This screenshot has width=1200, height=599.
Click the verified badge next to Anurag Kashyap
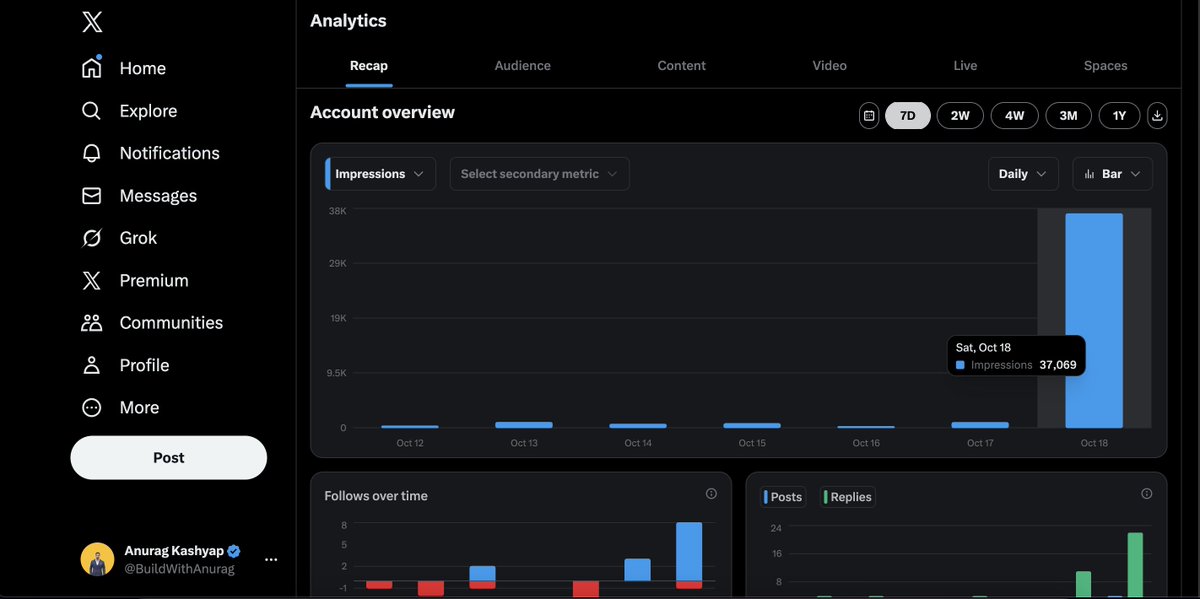(233, 551)
